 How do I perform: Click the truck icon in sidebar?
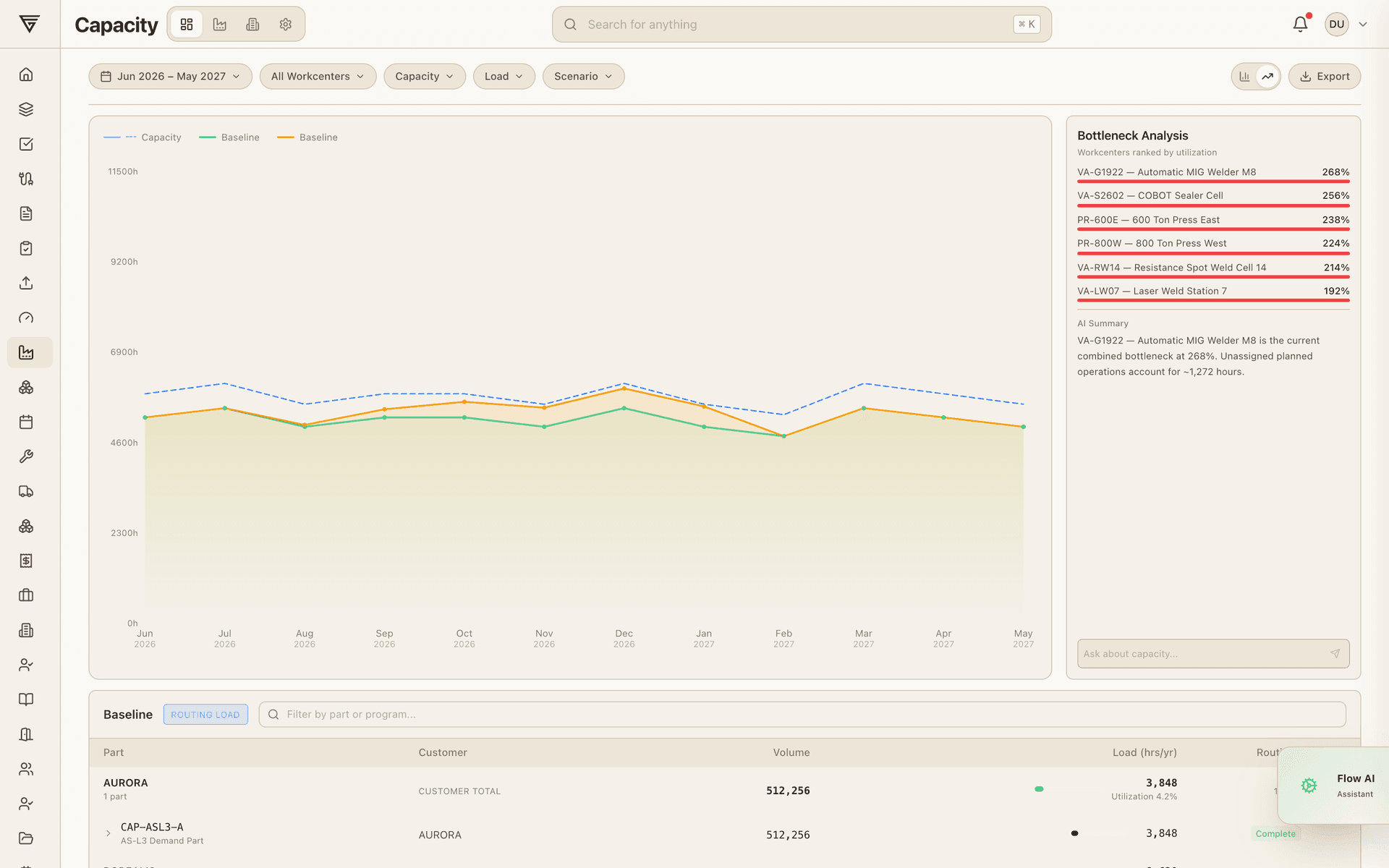pos(26,491)
